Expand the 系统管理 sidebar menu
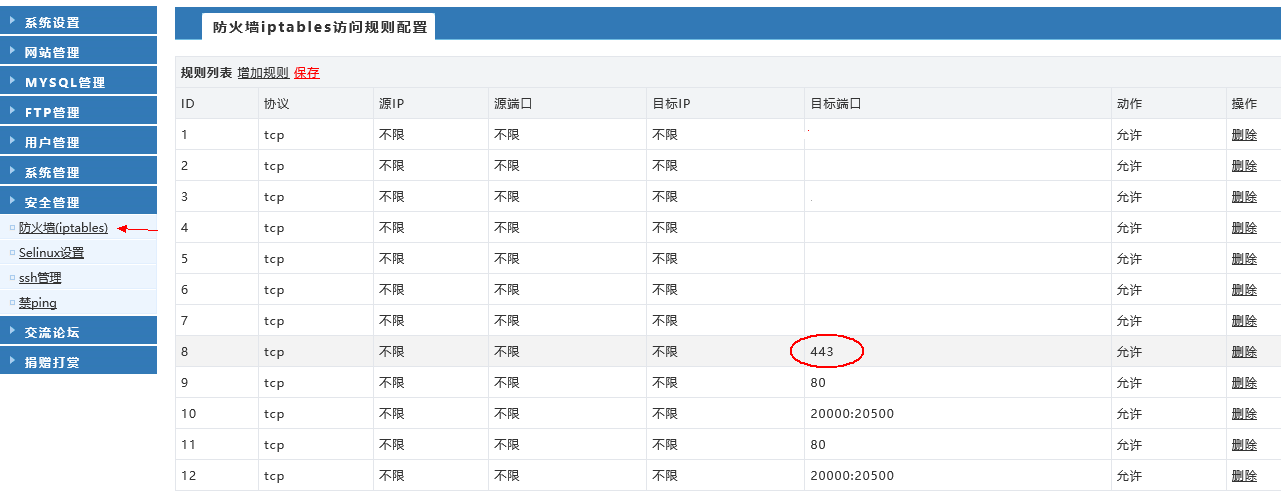The width and height of the screenshot is (1281, 492). 78,171
